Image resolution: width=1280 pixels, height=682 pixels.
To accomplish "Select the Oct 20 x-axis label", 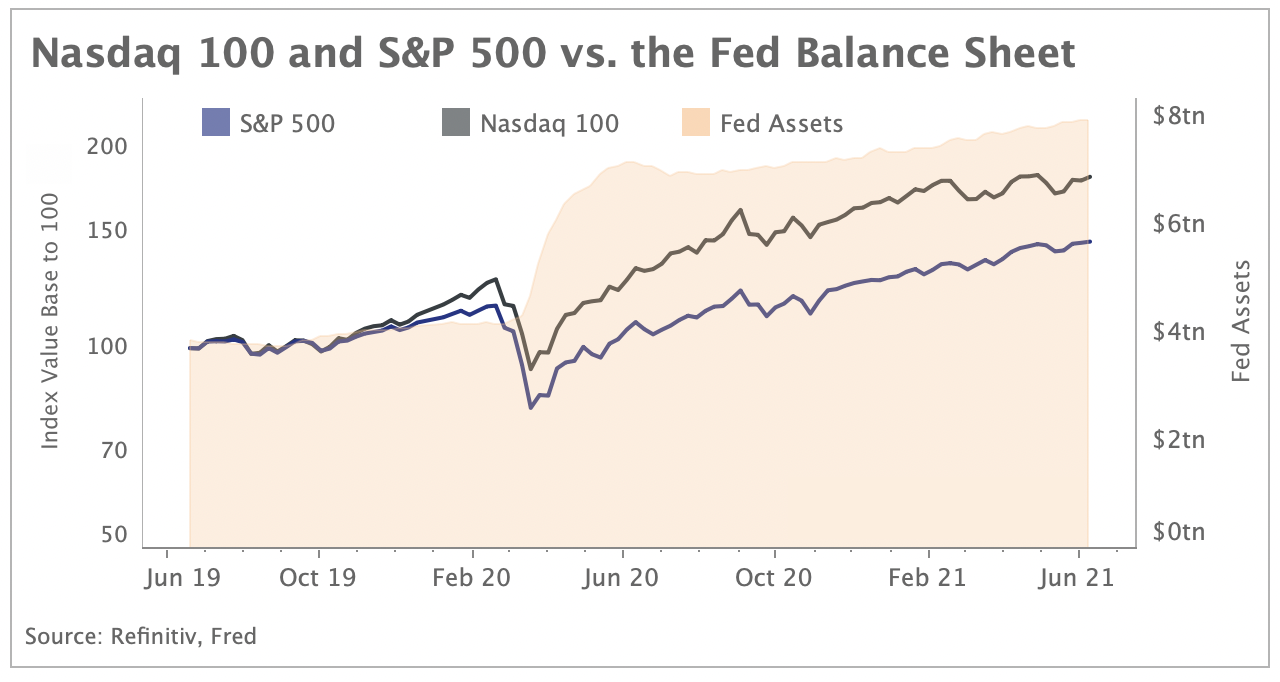I will [775, 578].
